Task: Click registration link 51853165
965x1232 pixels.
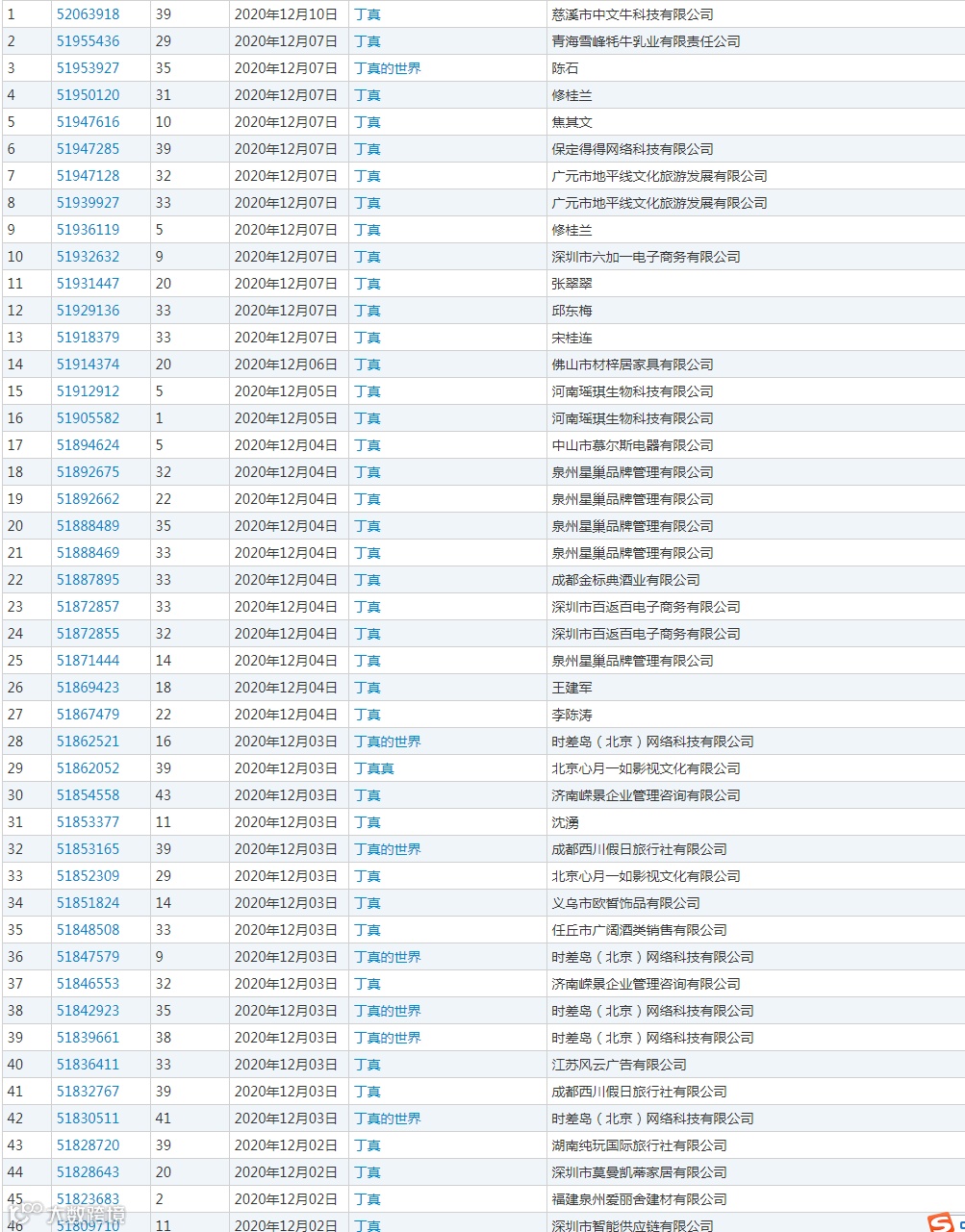Action: [89, 849]
